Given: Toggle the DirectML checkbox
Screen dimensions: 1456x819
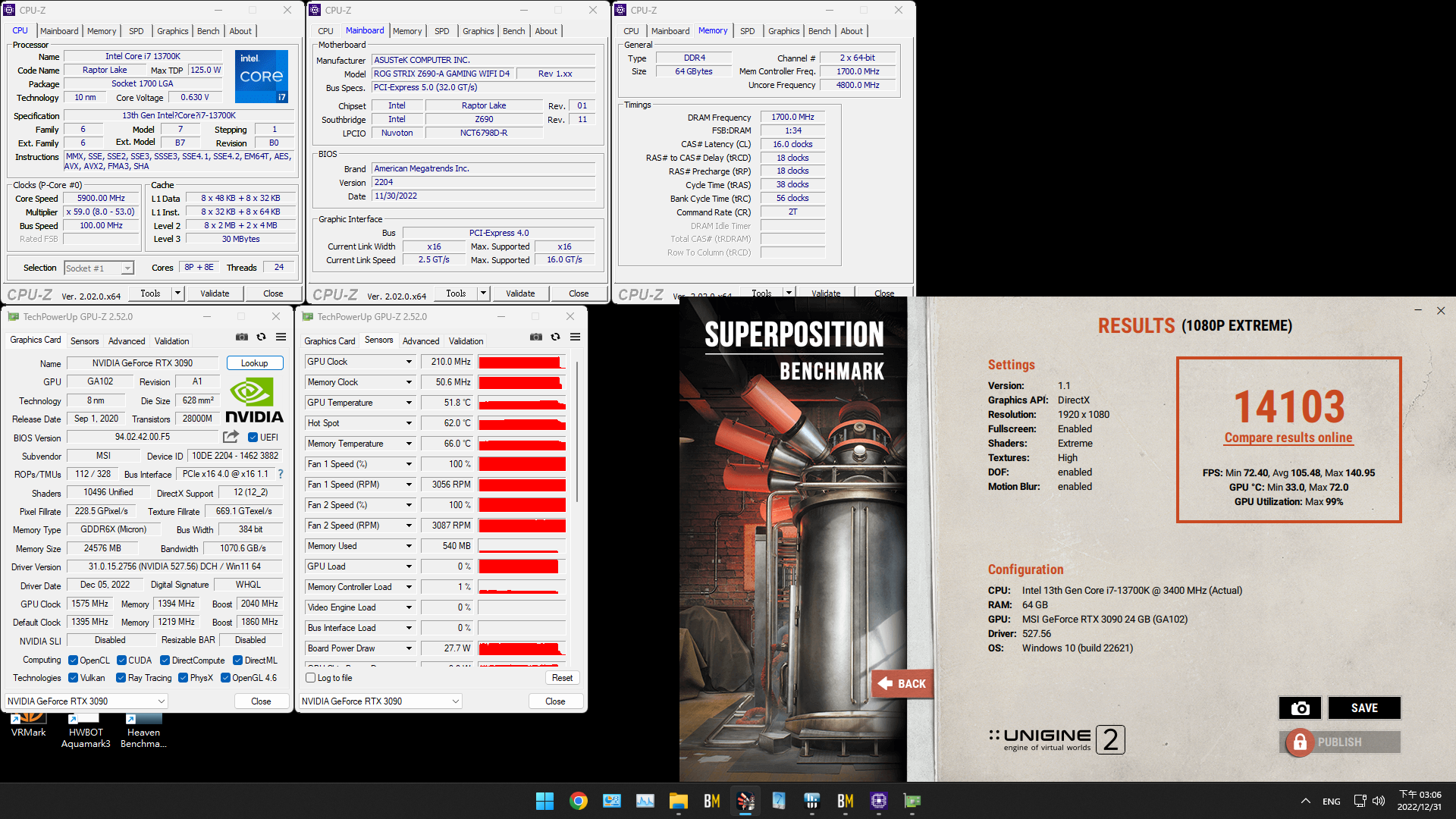Looking at the screenshot, I should pos(237,661).
